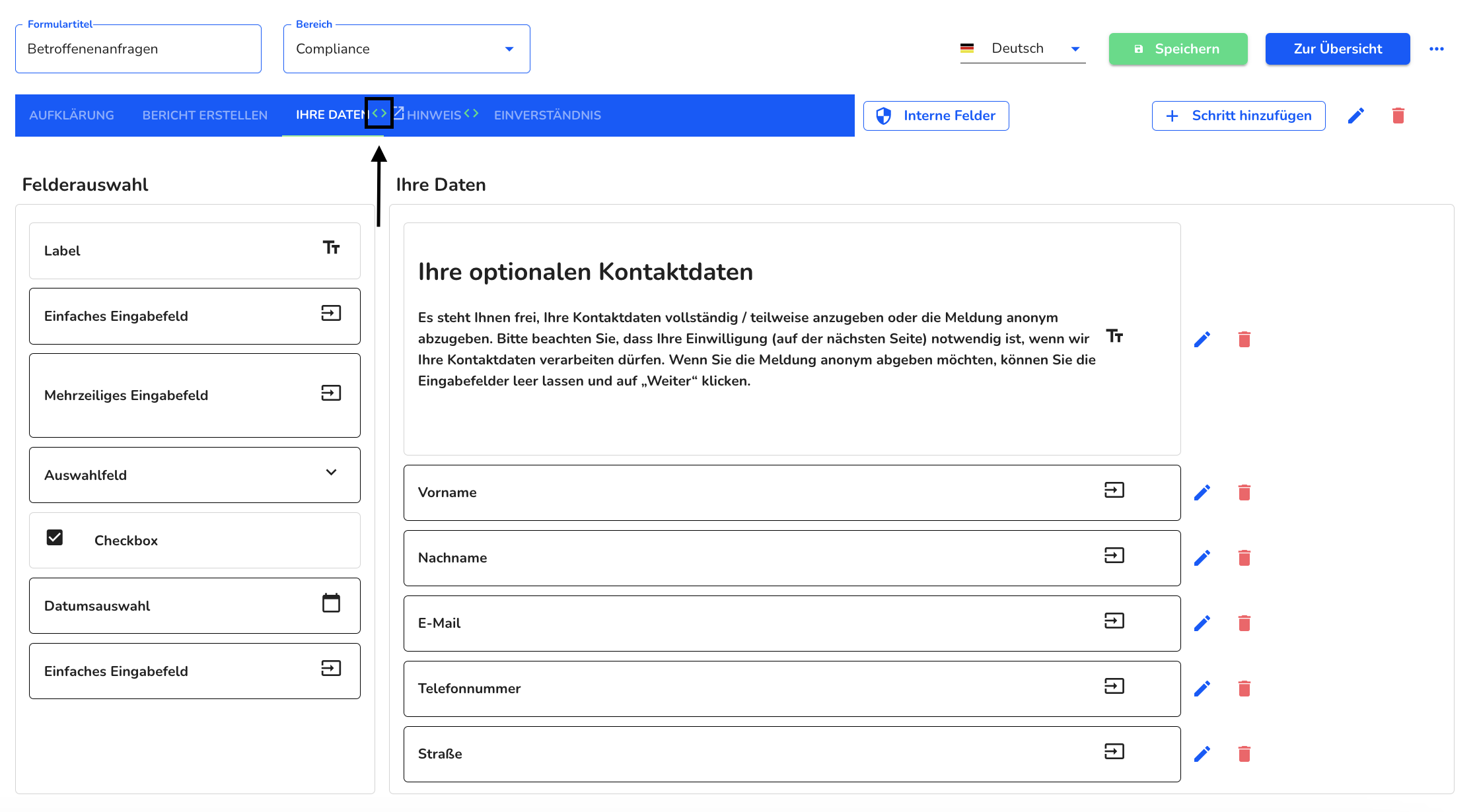Screen dimensions: 1477x812
Task: Click the text icon in Label item
Action: (x=331, y=248)
